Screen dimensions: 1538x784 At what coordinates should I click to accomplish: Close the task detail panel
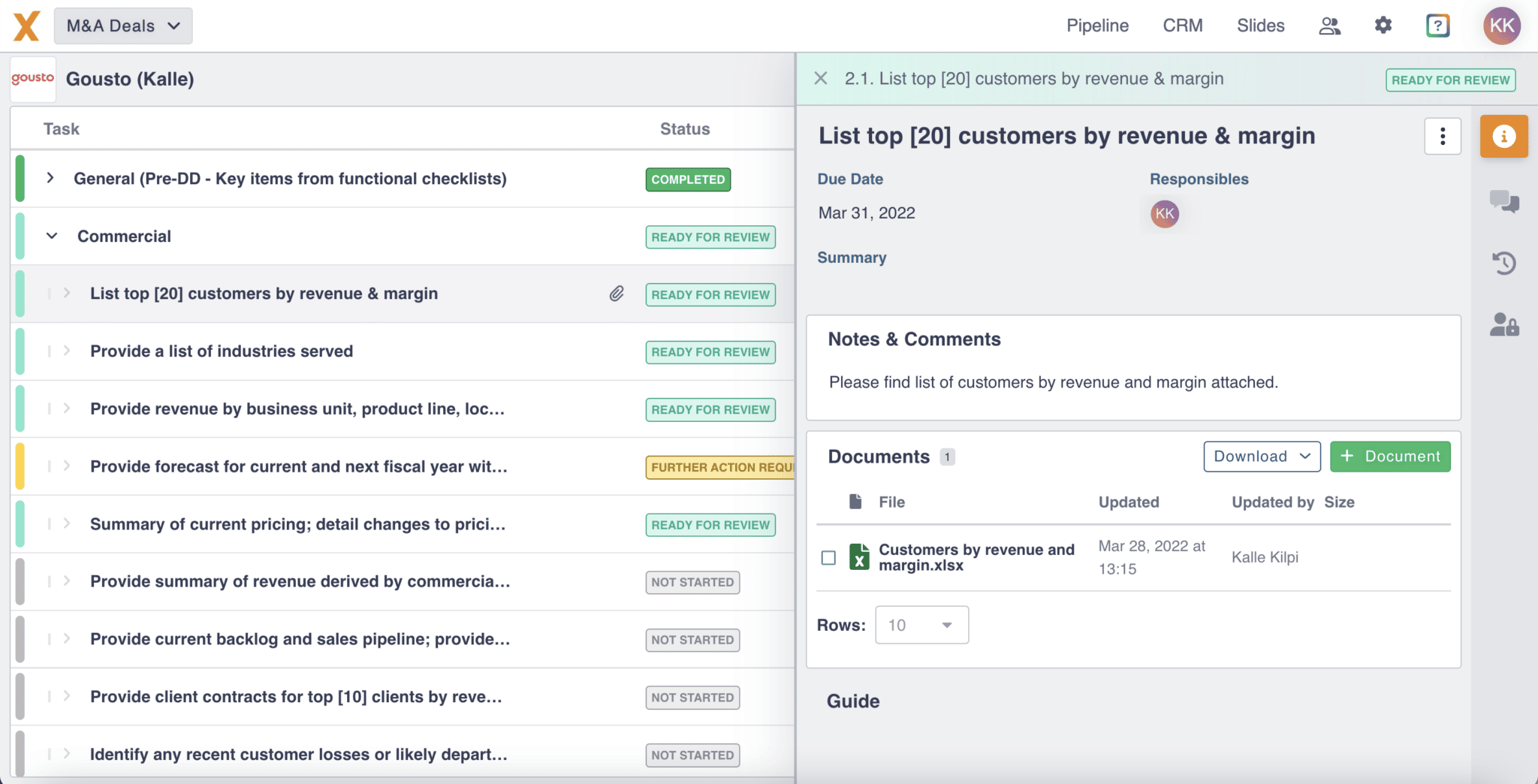(x=821, y=78)
